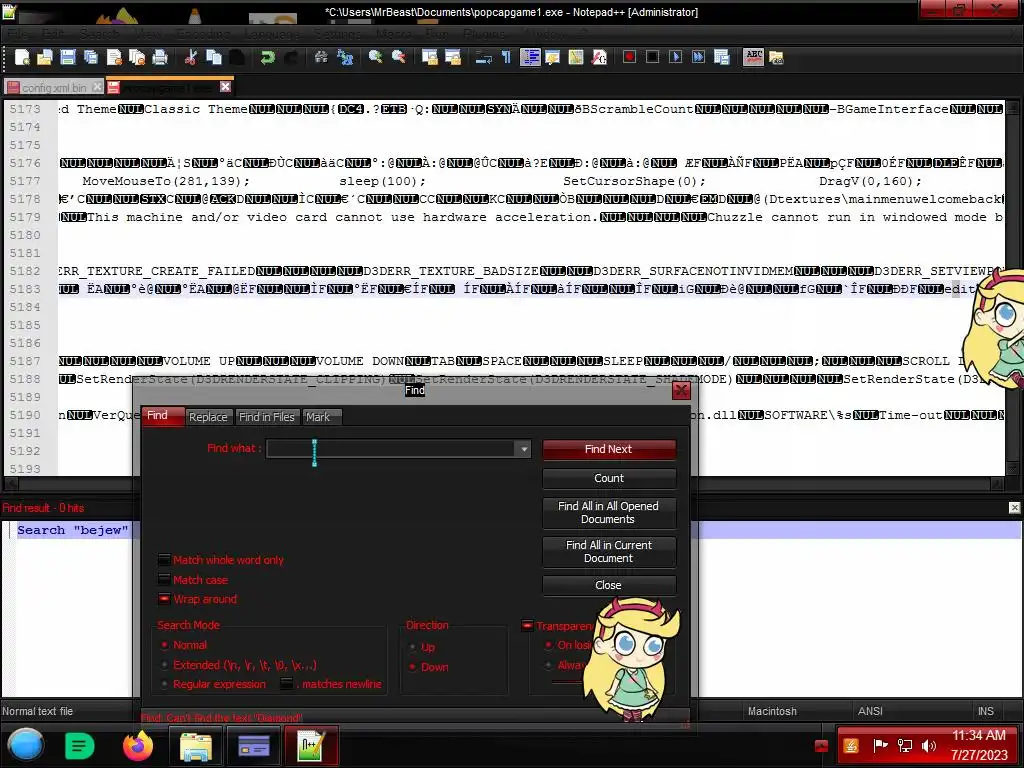The height and width of the screenshot is (768, 1024).
Task: Close the config.xml.bin document tab
Action: pyautogui.click(x=97, y=87)
